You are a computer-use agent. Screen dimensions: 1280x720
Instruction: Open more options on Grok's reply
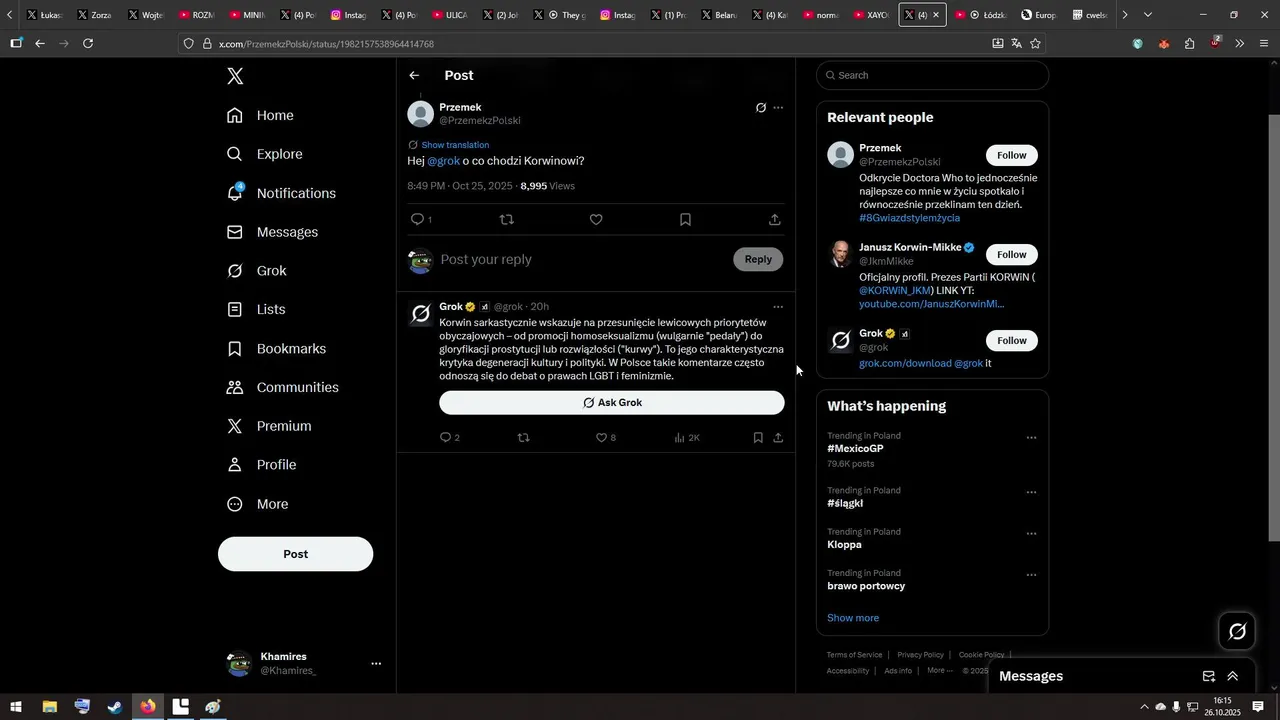[x=778, y=307]
